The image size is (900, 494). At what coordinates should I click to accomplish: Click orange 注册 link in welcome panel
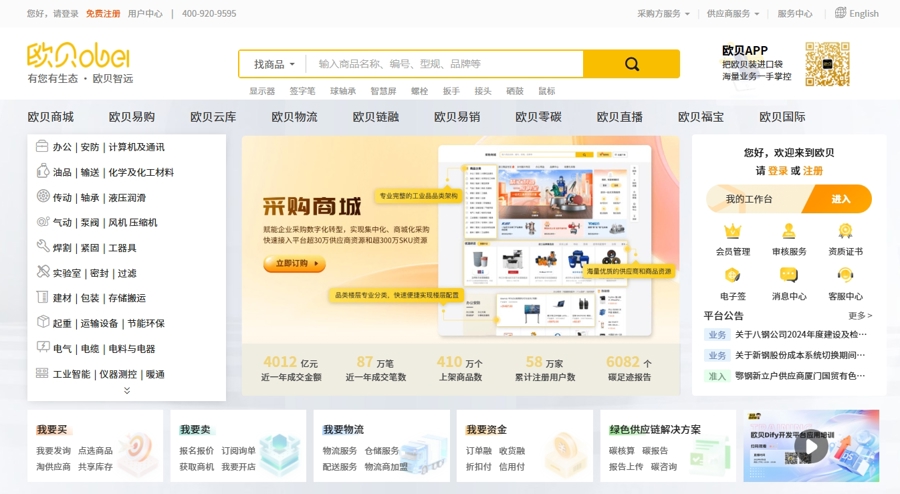pyautogui.click(x=813, y=171)
